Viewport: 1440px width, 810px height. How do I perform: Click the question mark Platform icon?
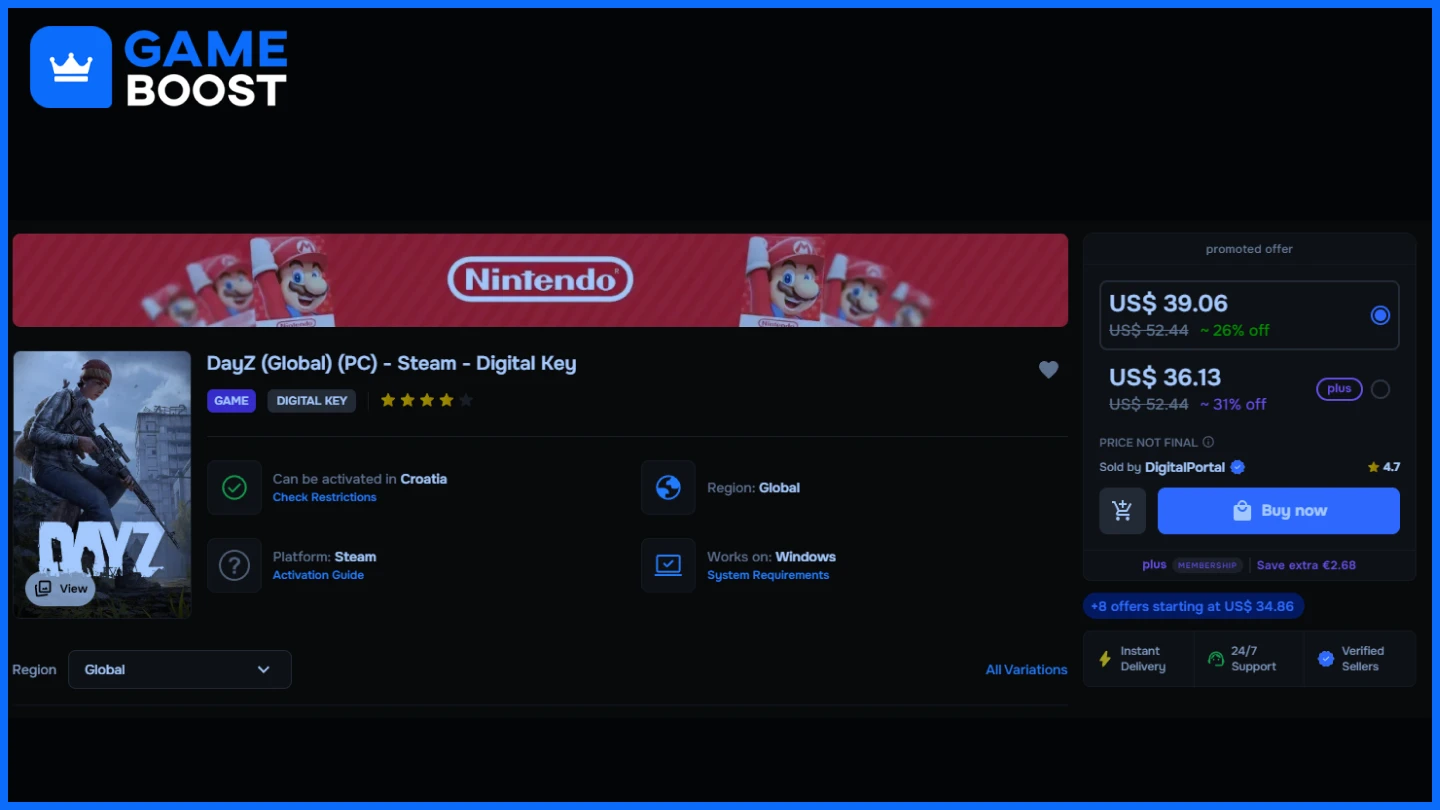click(234, 565)
